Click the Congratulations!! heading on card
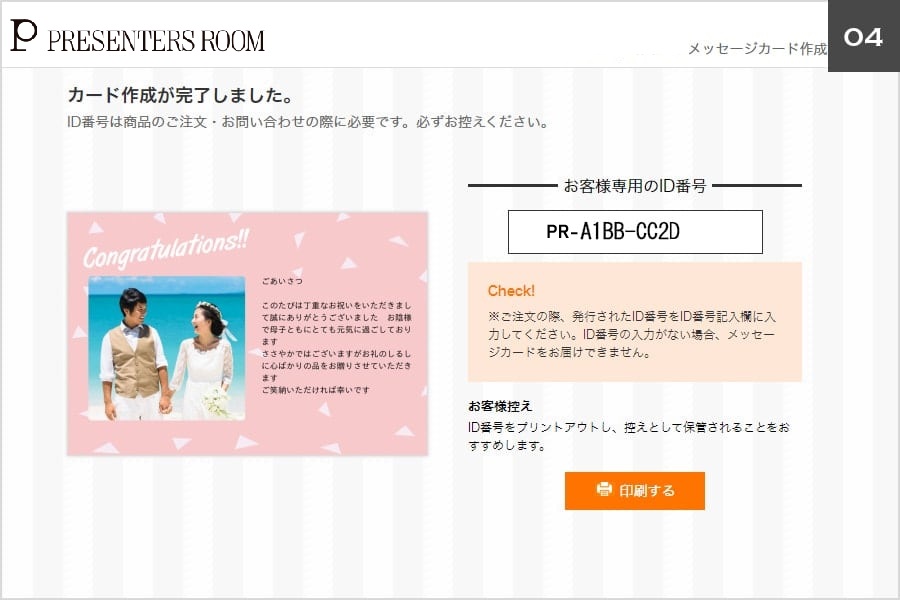Image resolution: width=900 pixels, height=600 pixels. tap(166, 249)
